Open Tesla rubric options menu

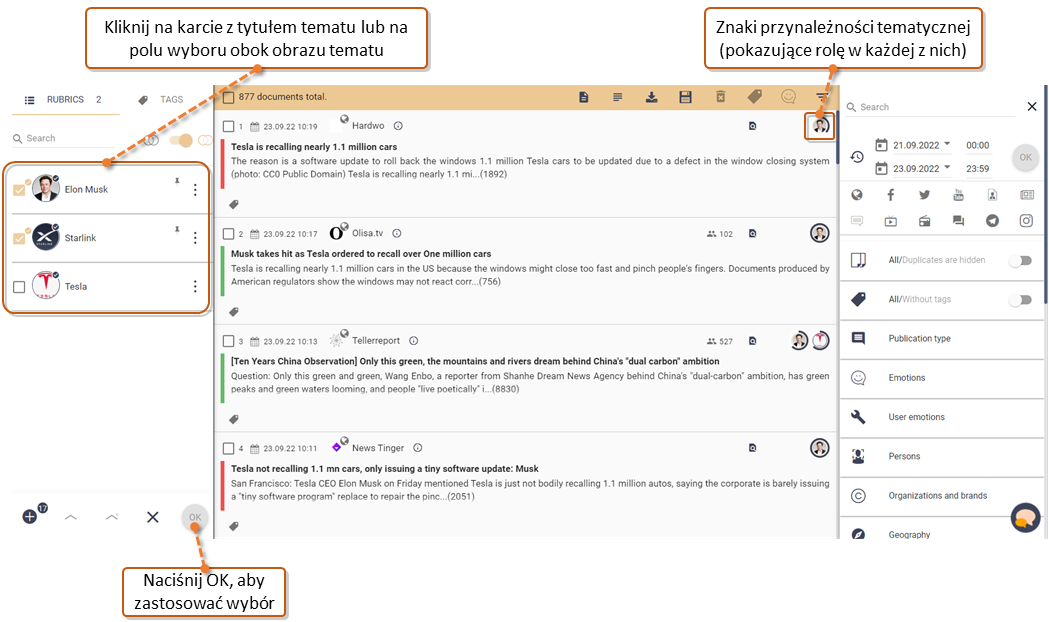[x=195, y=287]
